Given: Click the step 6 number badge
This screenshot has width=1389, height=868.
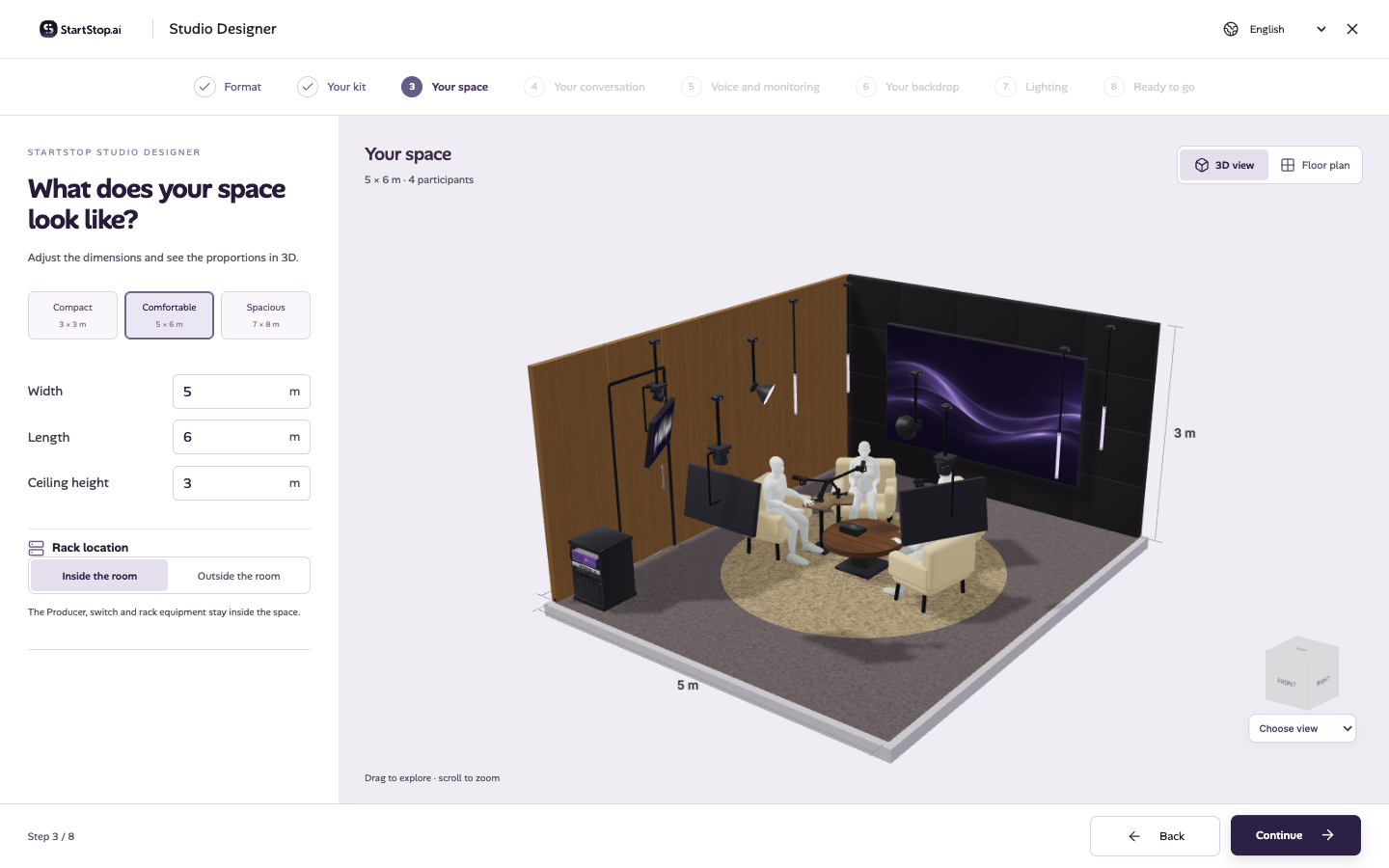Looking at the screenshot, I should pyautogui.click(x=866, y=87).
